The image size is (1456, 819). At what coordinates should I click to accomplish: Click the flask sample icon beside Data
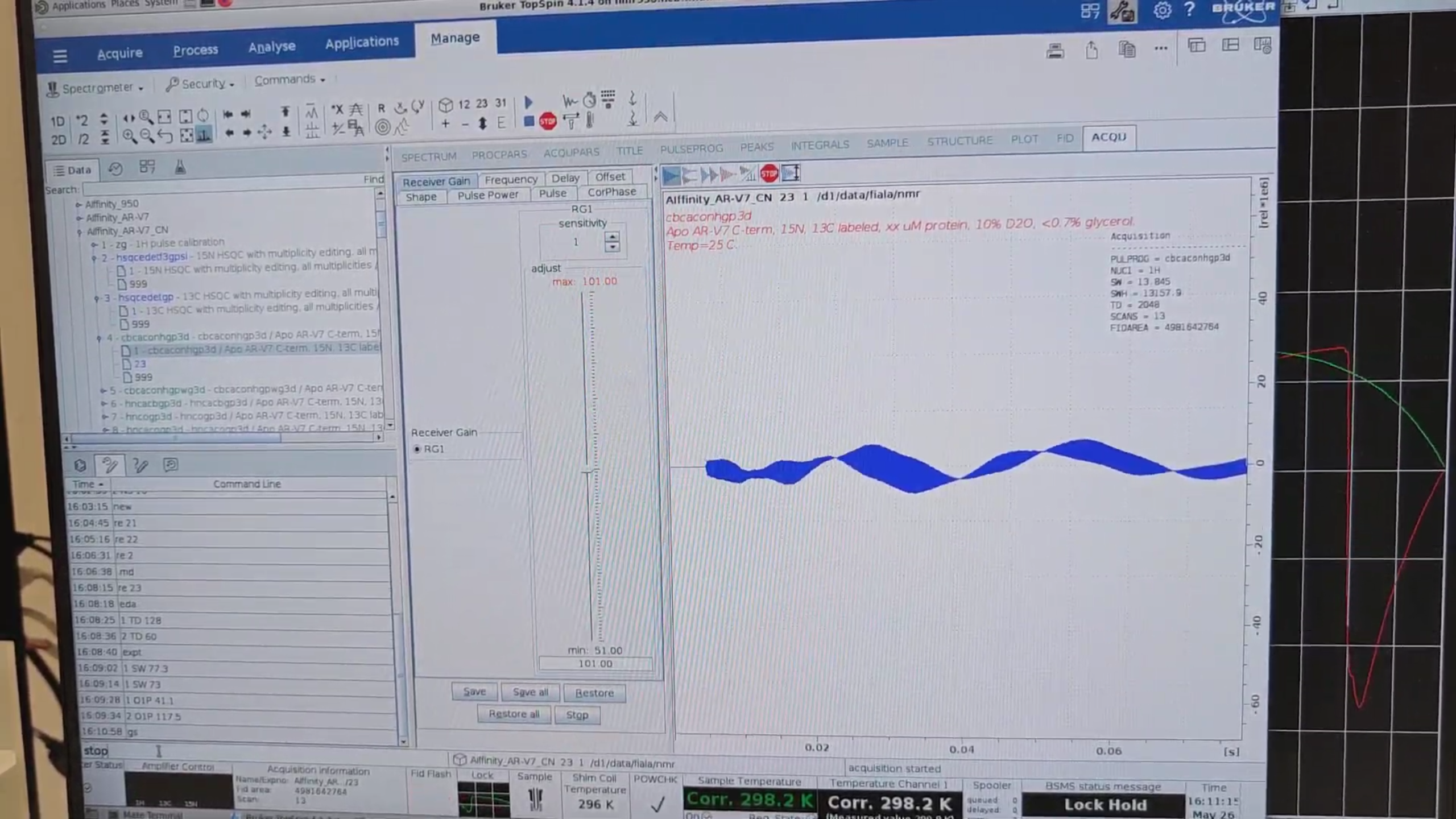pyautogui.click(x=180, y=167)
